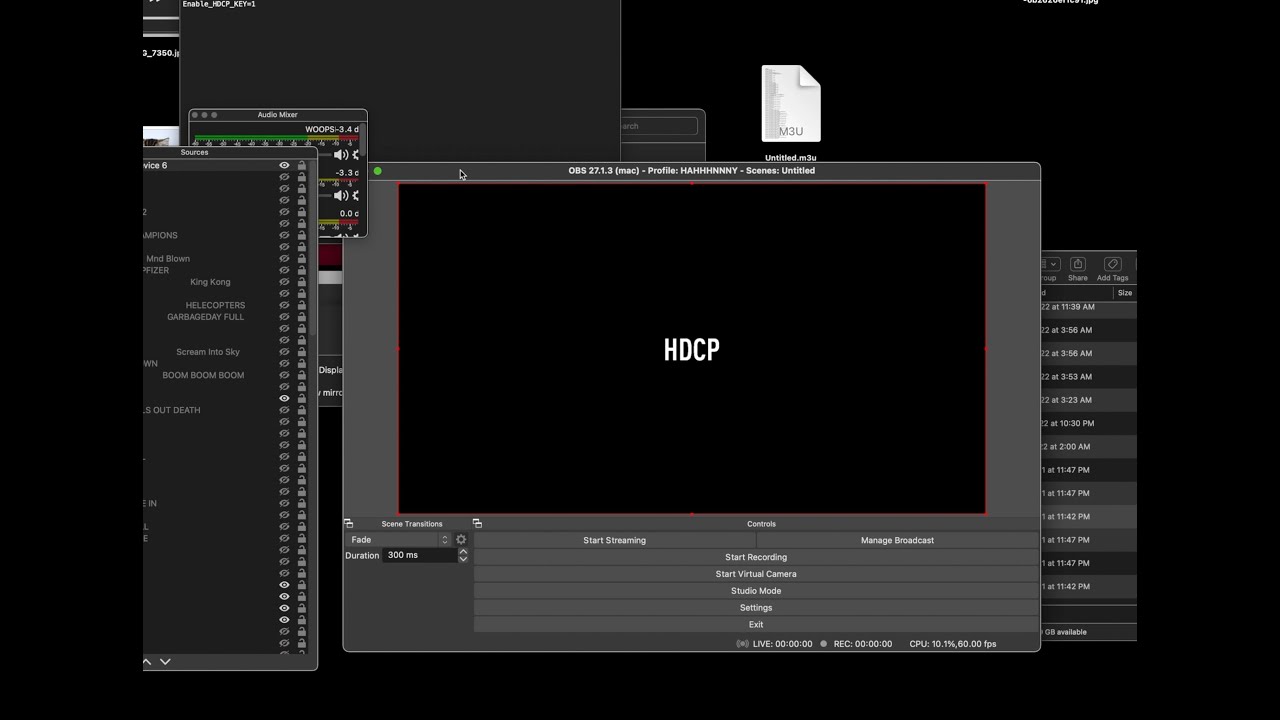Viewport: 1280px width, 720px height.
Task: Select the GARBAGEDAY FULL source row
Action: pyautogui.click(x=226, y=317)
